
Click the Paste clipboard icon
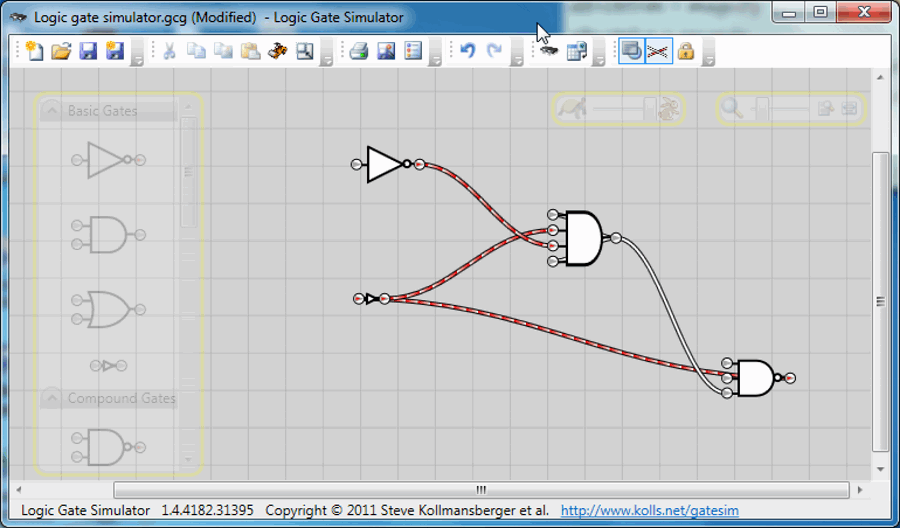(250, 51)
